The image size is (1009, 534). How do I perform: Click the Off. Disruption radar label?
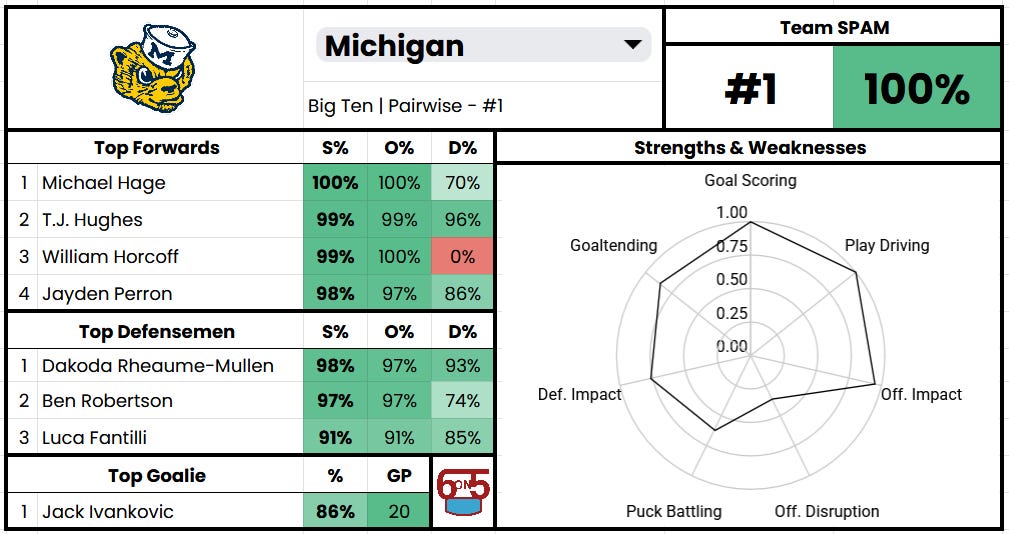pyautogui.click(x=827, y=511)
